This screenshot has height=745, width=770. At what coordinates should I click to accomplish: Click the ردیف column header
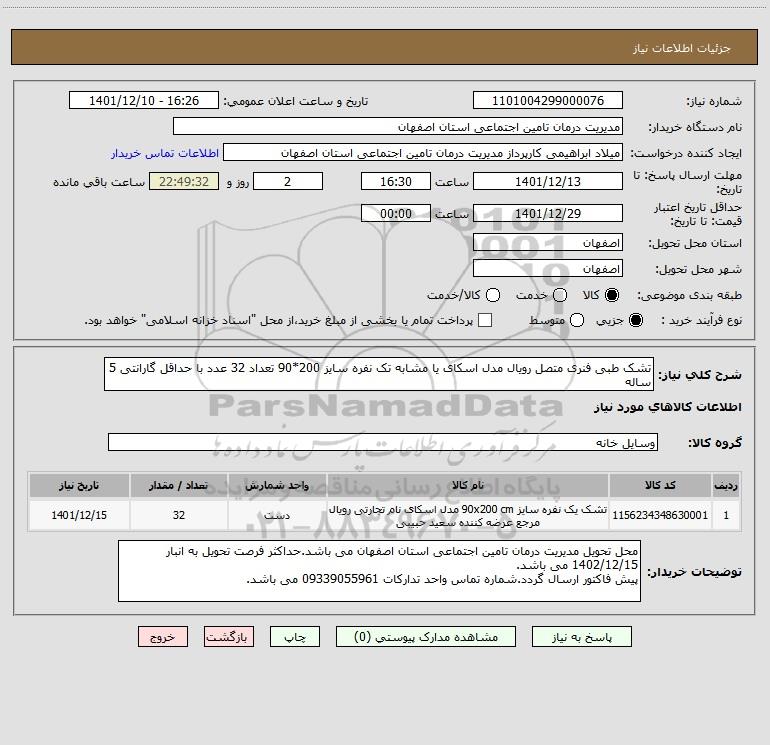click(x=726, y=485)
